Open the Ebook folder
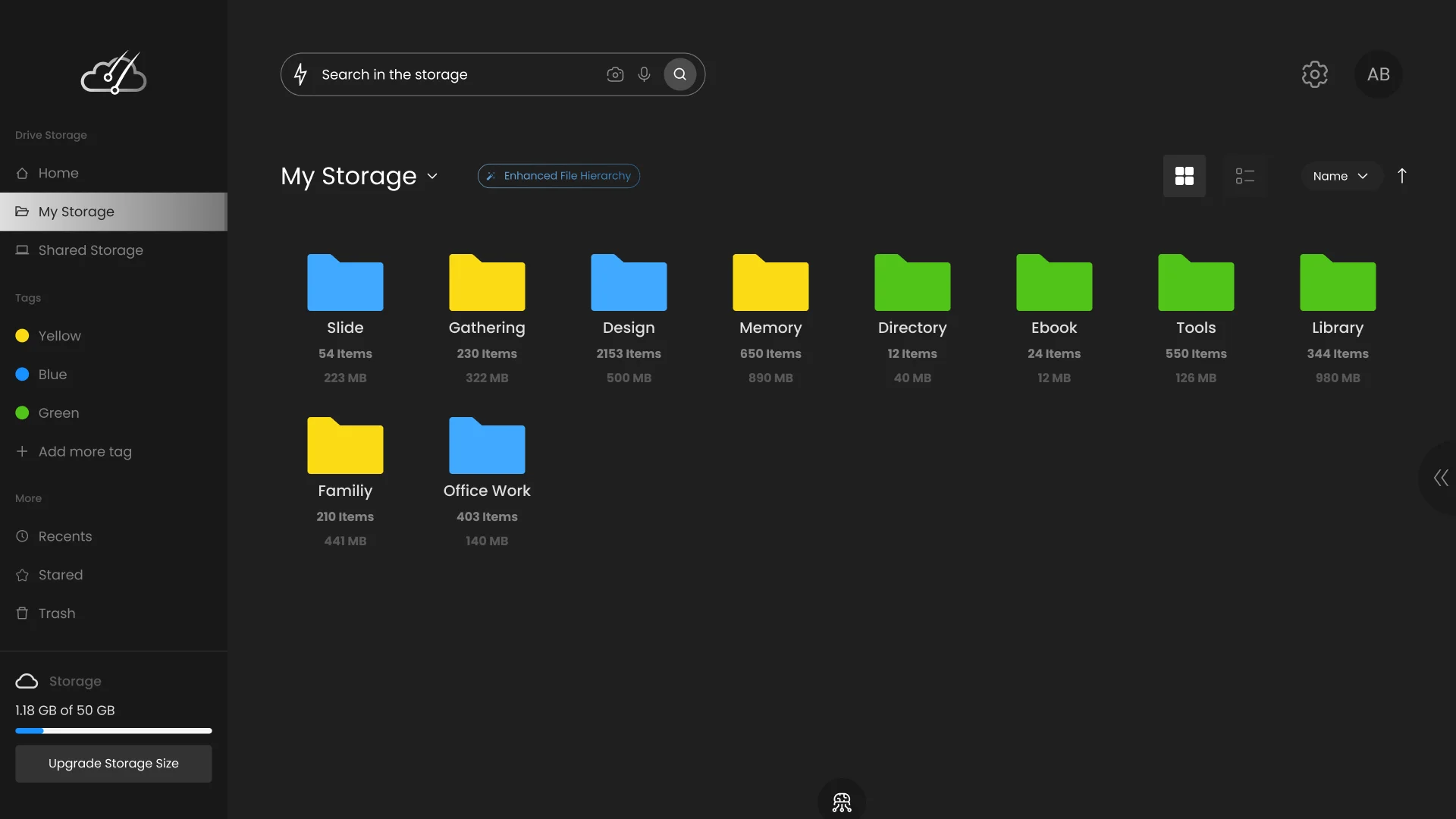 pyautogui.click(x=1054, y=282)
